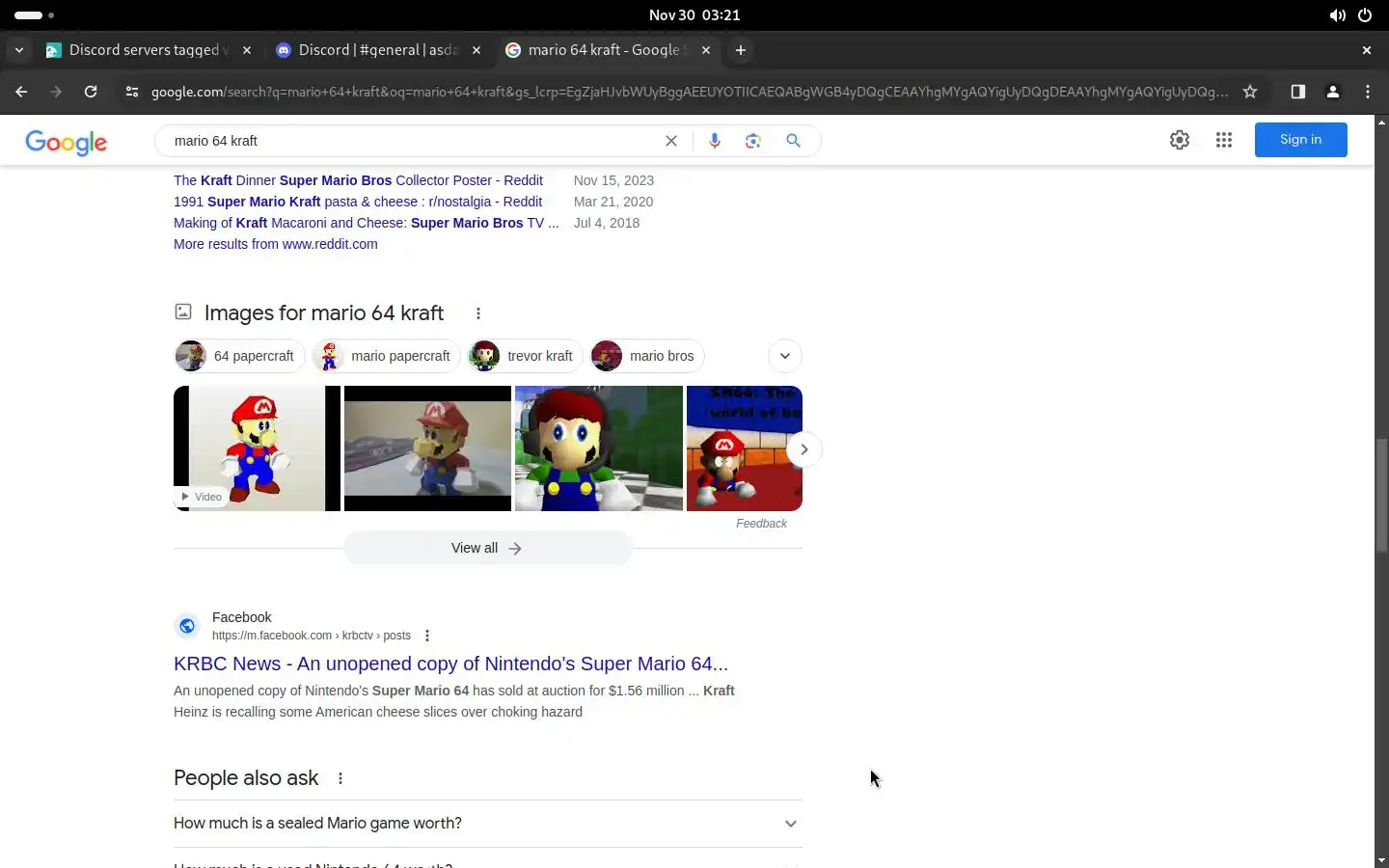This screenshot has width=1389, height=868.
Task: Open Images for mario 64 kraft heading
Action: click(324, 313)
